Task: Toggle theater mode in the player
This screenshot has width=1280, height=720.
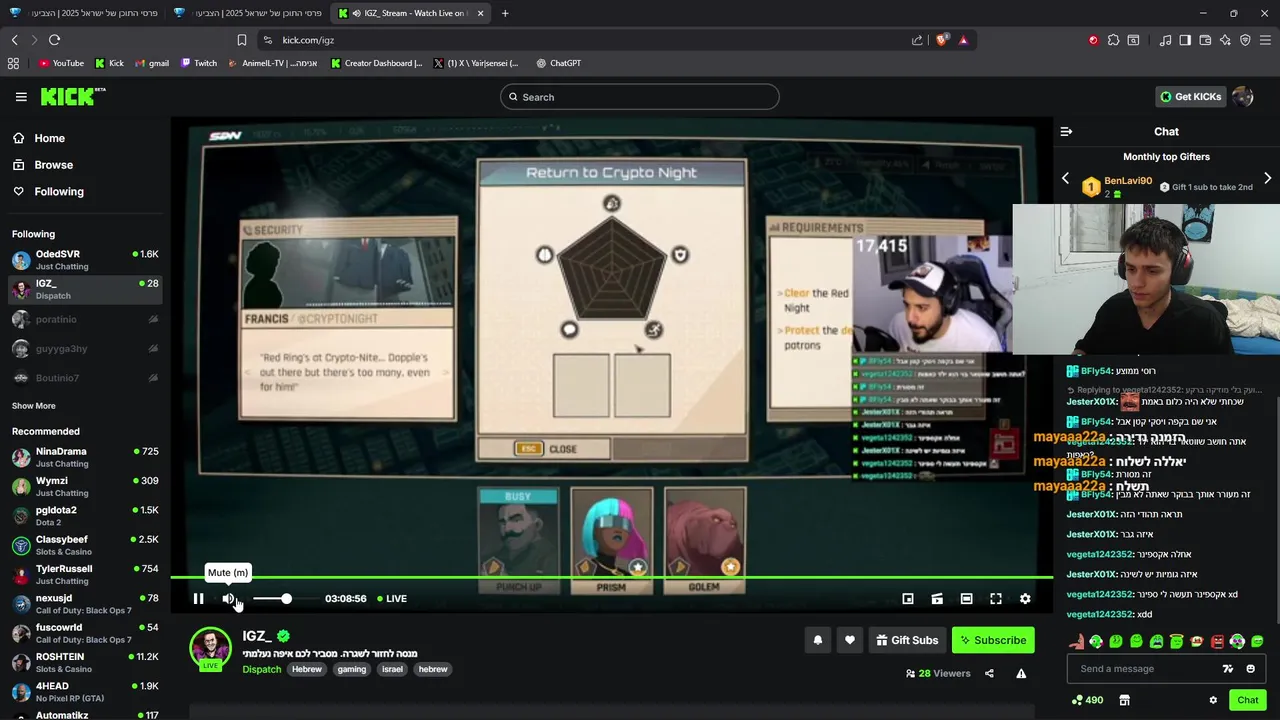Action: [966, 598]
